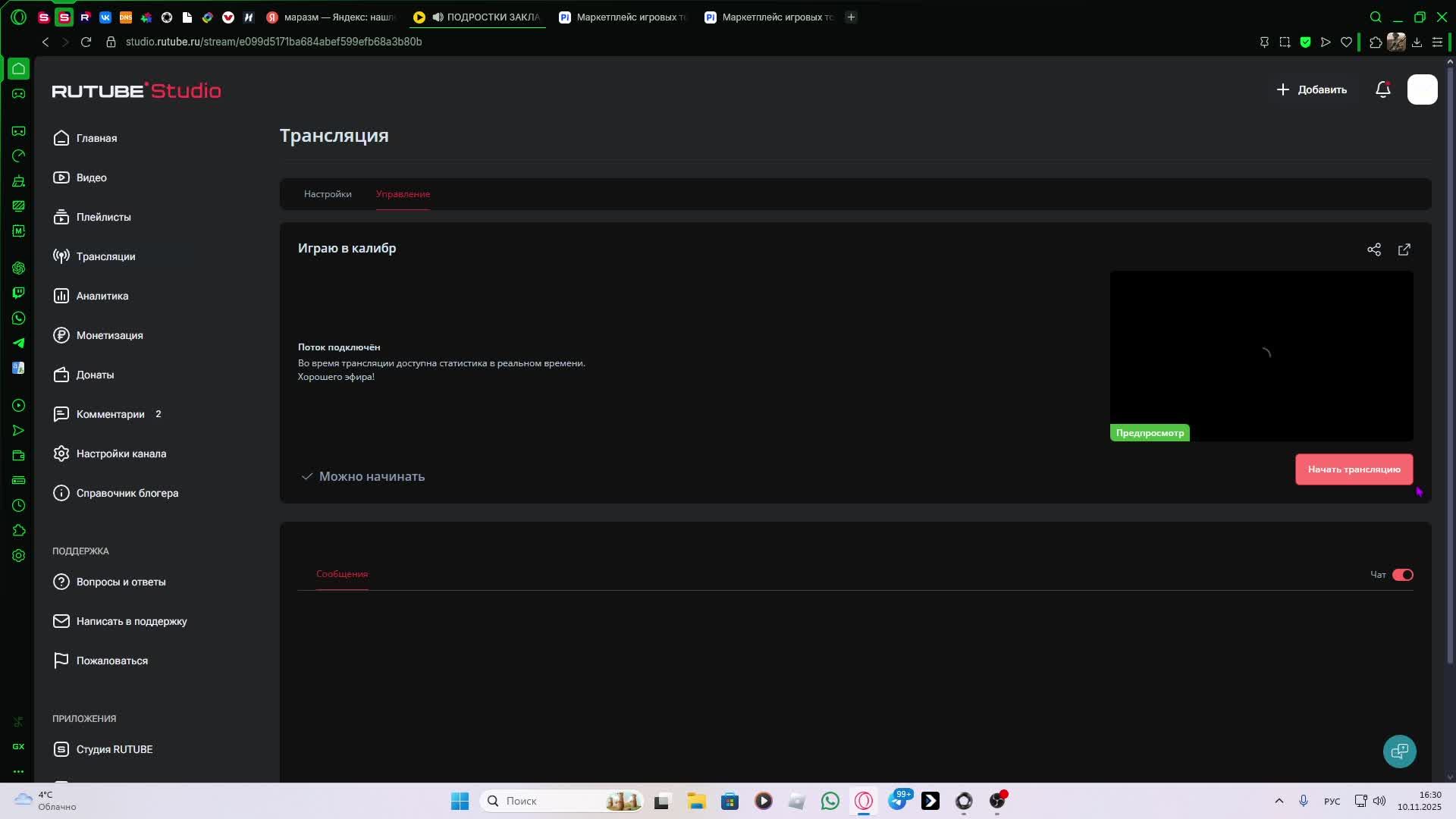The width and height of the screenshot is (1456, 819).
Task: Open Главная in the Studio sidebar
Action: 85,138
